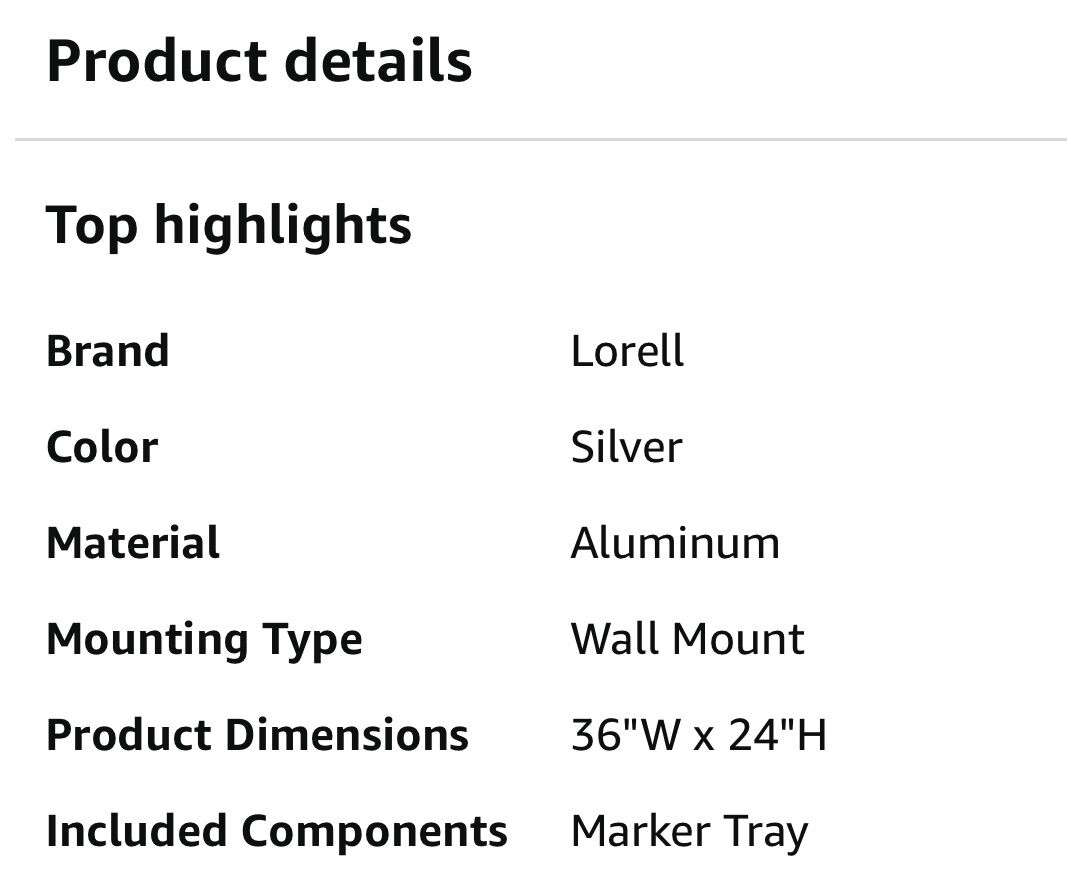Viewport: 1067px width, 895px height.
Task: Click the Aluminum material value
Action: click(675, 543)
